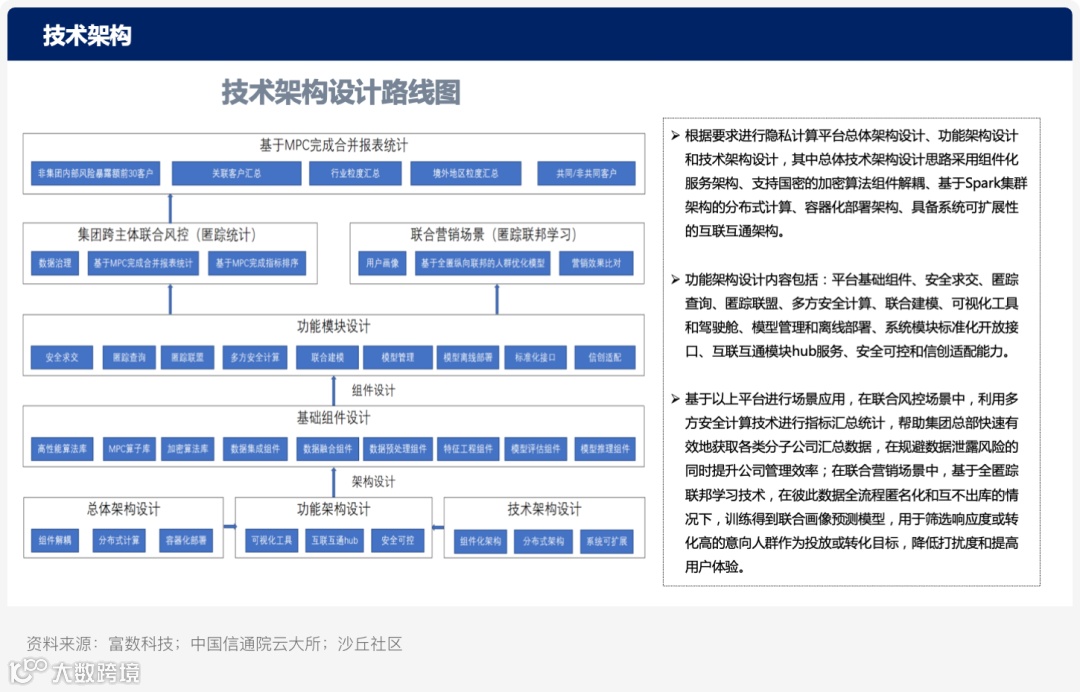Image resolution: width=1080 pixels, height=692 pixels.
Task: Select the 关联客户汇总 box
Action: pyautogui.click(x=236, y=173)
